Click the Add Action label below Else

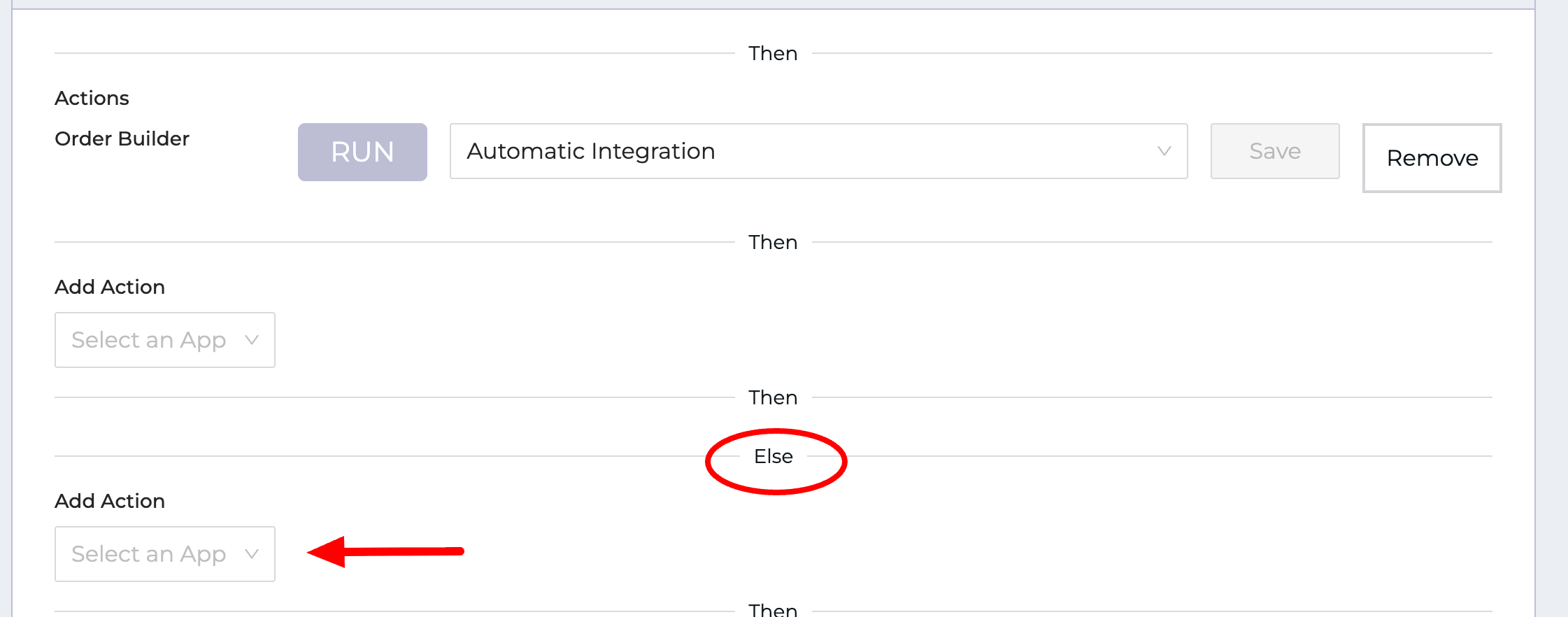[x=110, y=501]
